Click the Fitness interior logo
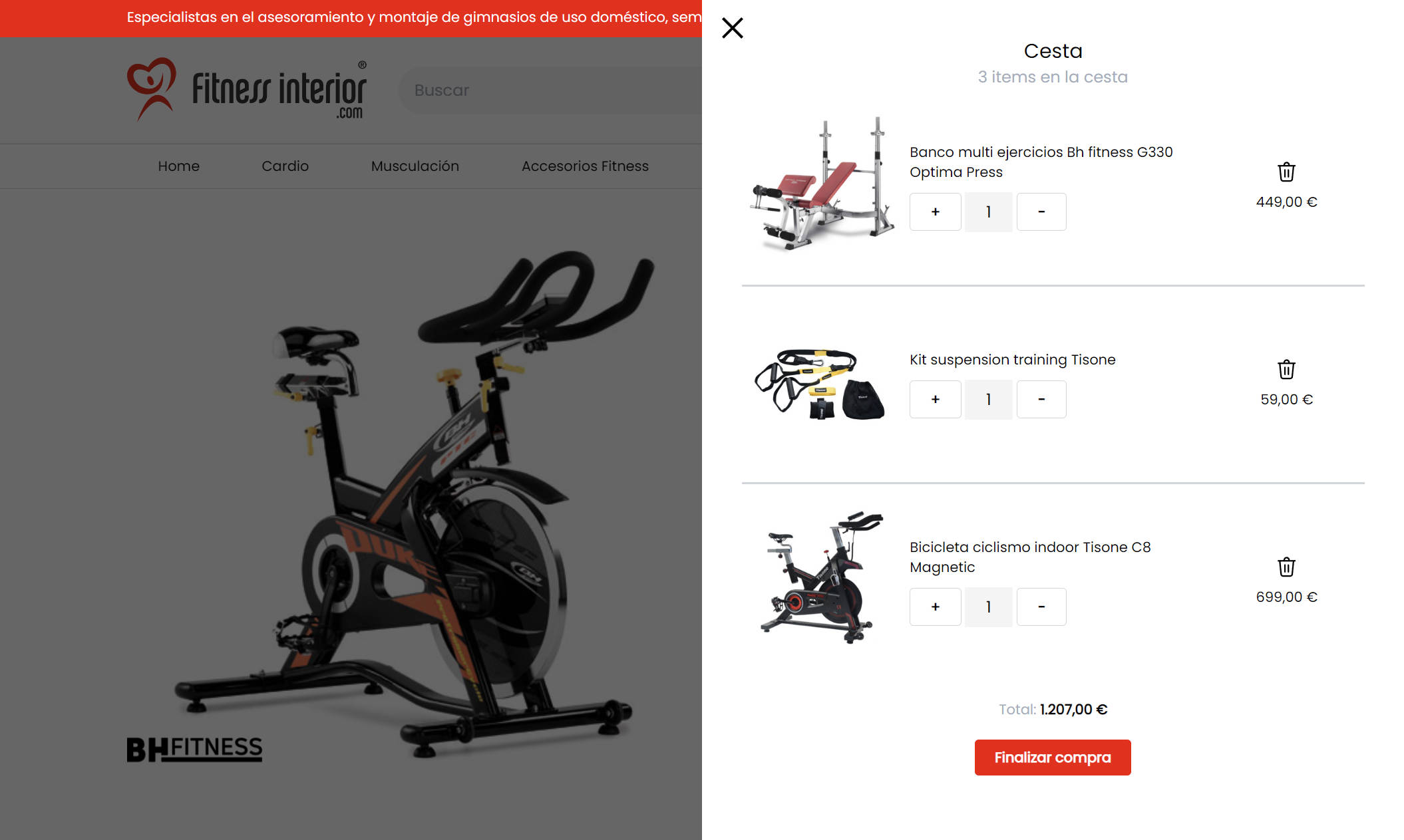 [246, 90]
